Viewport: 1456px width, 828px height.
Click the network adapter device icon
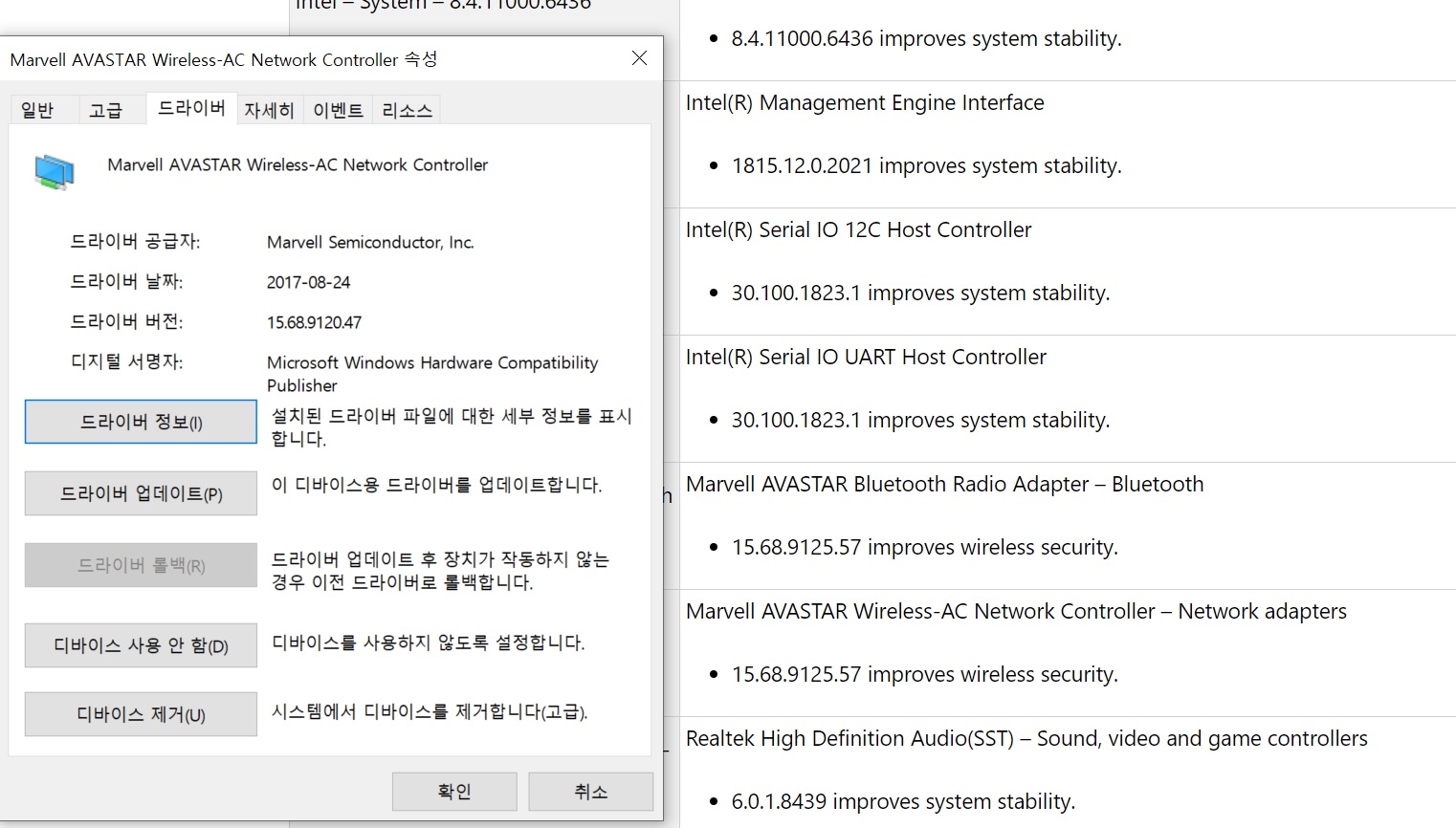coord(55,172)
